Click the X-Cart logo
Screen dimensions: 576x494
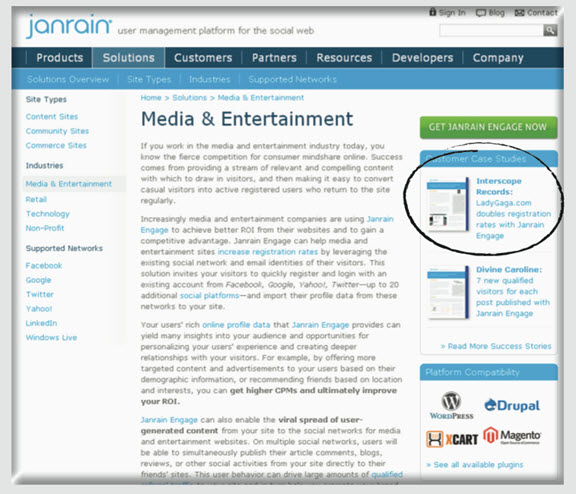click(452, 439)
